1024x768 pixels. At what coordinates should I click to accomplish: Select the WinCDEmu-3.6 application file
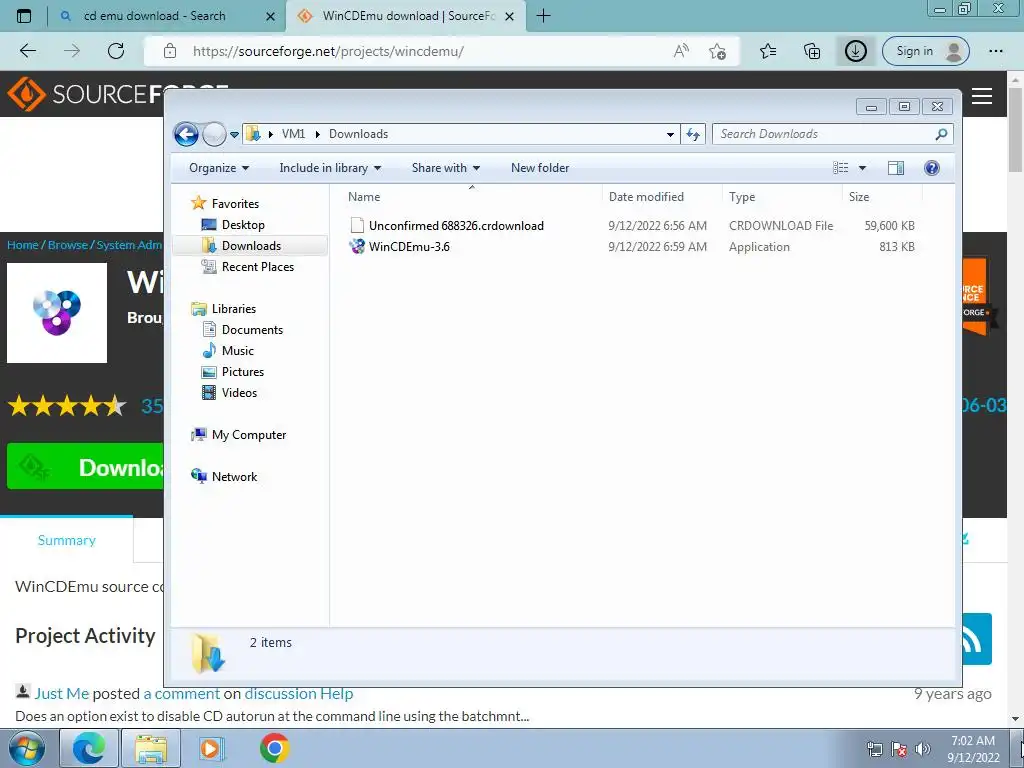(409, 247)
